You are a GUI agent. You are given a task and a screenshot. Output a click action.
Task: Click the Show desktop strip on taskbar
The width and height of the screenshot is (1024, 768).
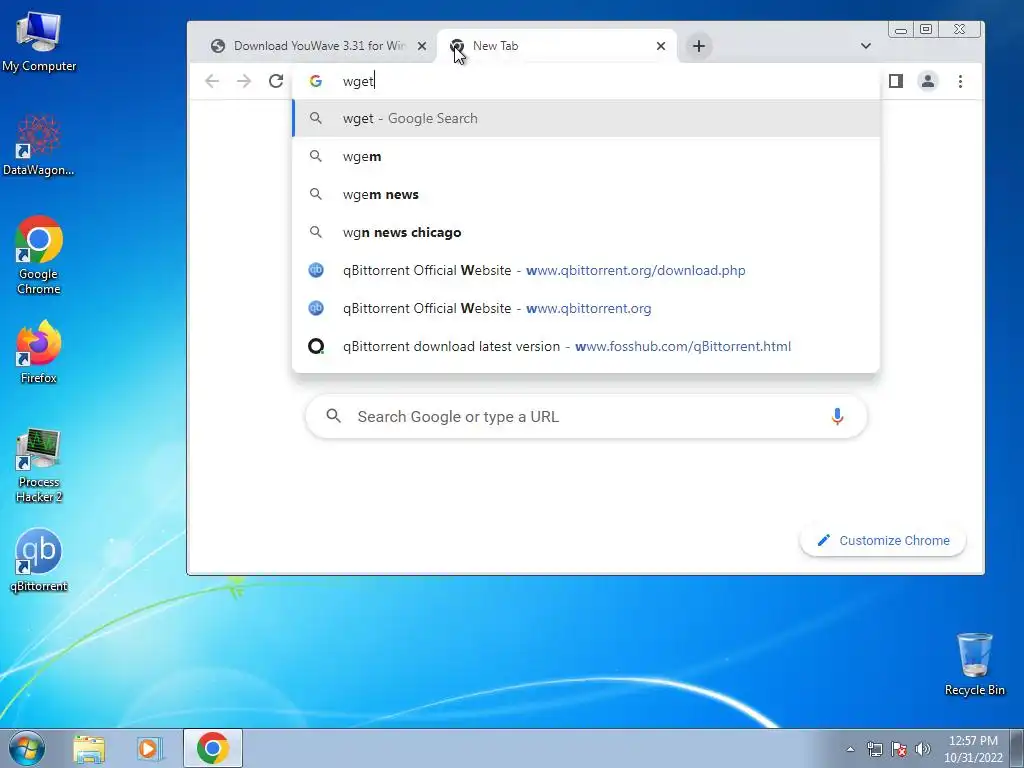point(1017,748)
